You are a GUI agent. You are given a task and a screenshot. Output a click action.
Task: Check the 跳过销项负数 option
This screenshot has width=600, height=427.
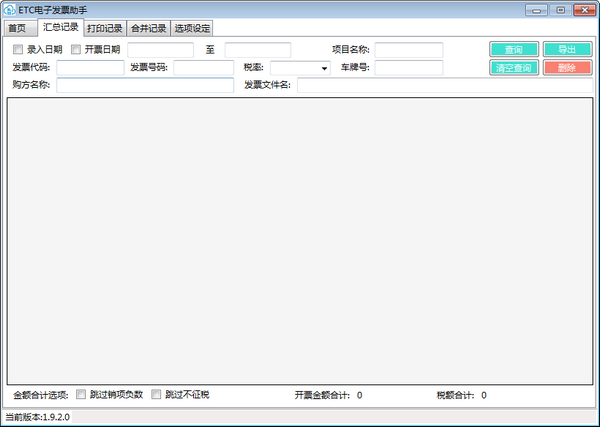[x=81, y=394]
